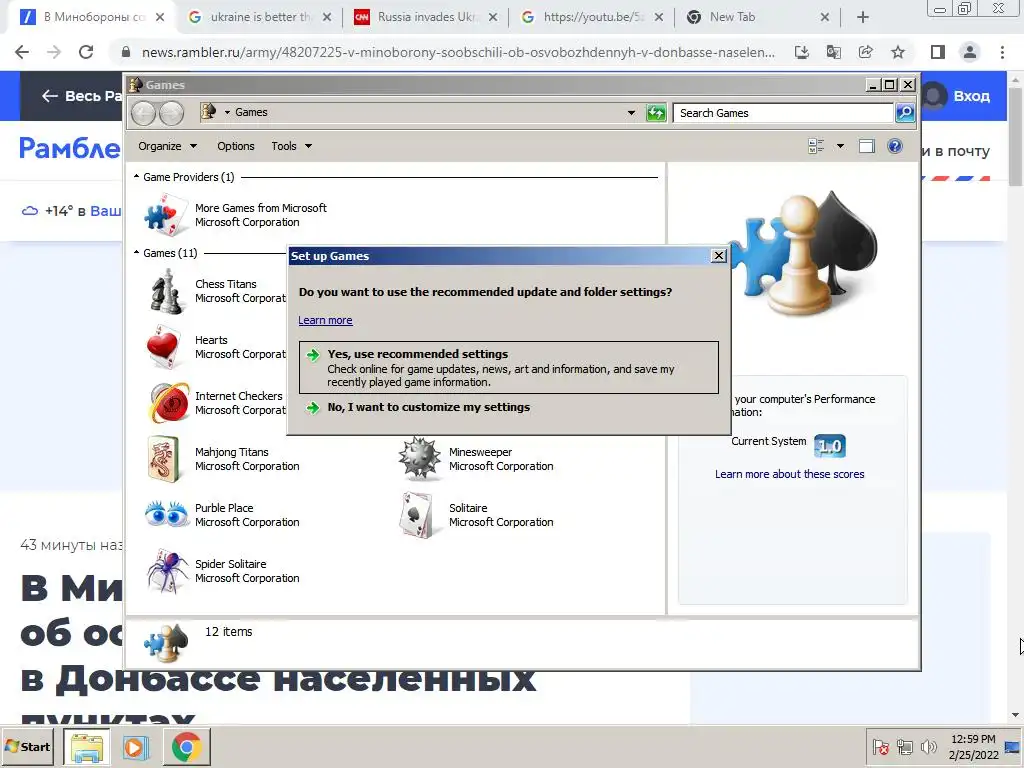Open Chrome translate page icon
This screenshot has width=1024, height=768.
[834, 52]
